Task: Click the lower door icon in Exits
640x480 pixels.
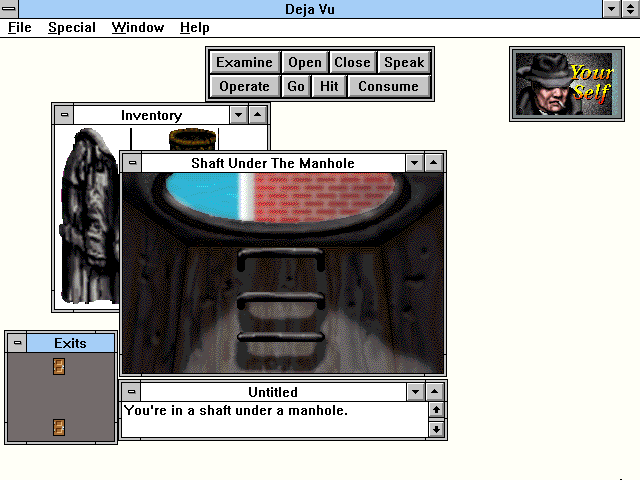Action: (x=59, y=428)
